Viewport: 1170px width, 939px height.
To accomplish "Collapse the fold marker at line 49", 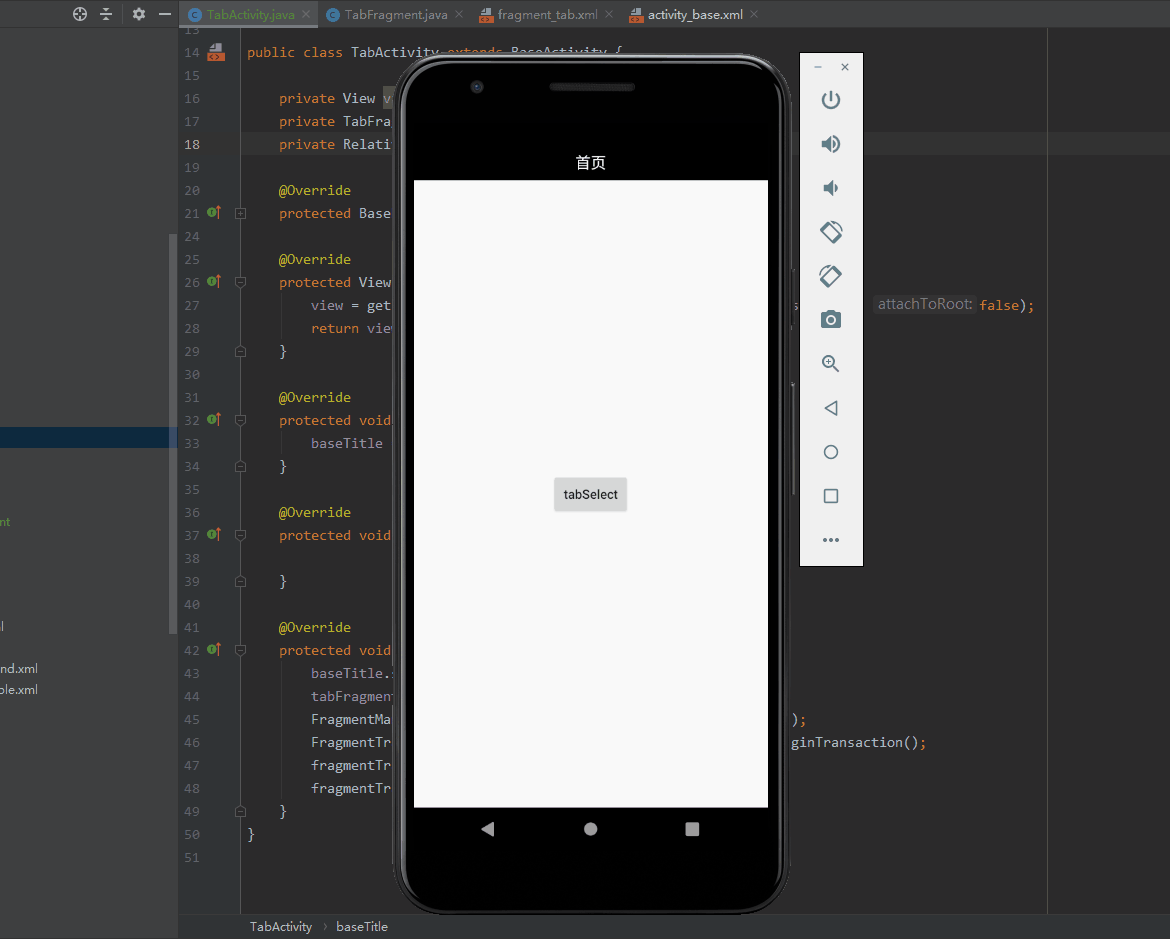I will [x=240, y=811].
